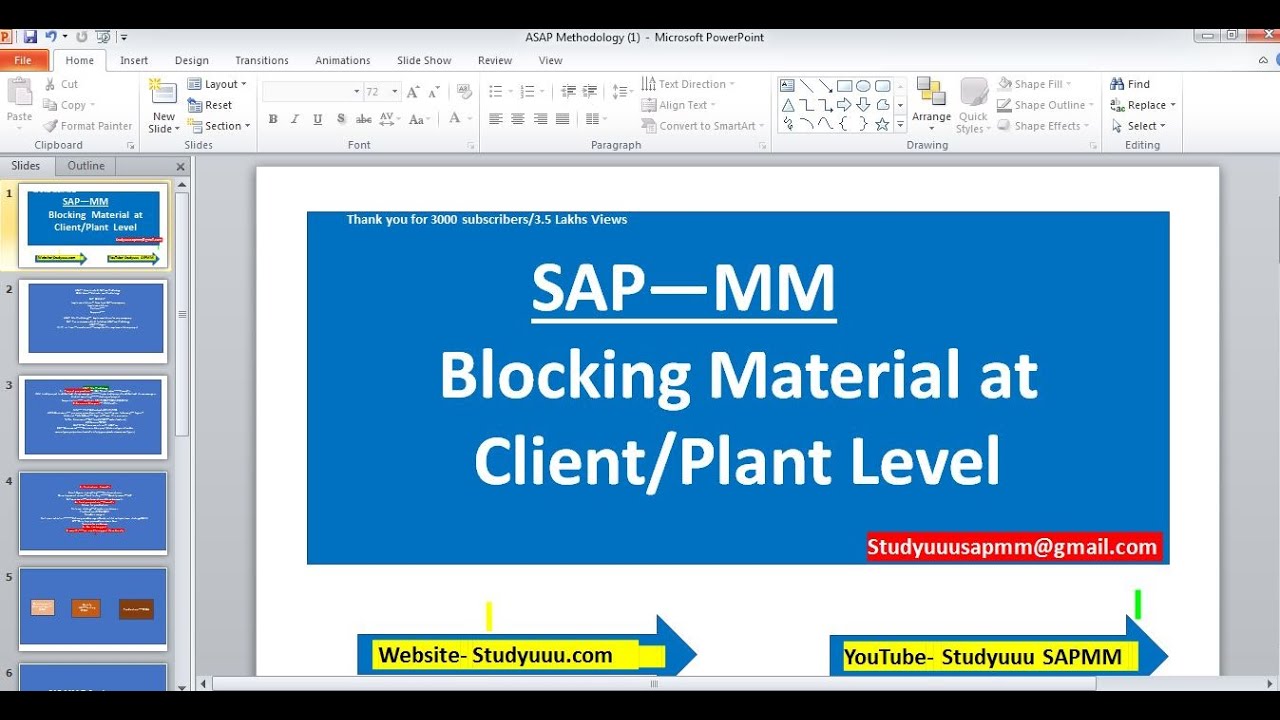This screenshot has height=720, width=1280.
Task: Open Shape Outline options
Action: pos(1047,105)
